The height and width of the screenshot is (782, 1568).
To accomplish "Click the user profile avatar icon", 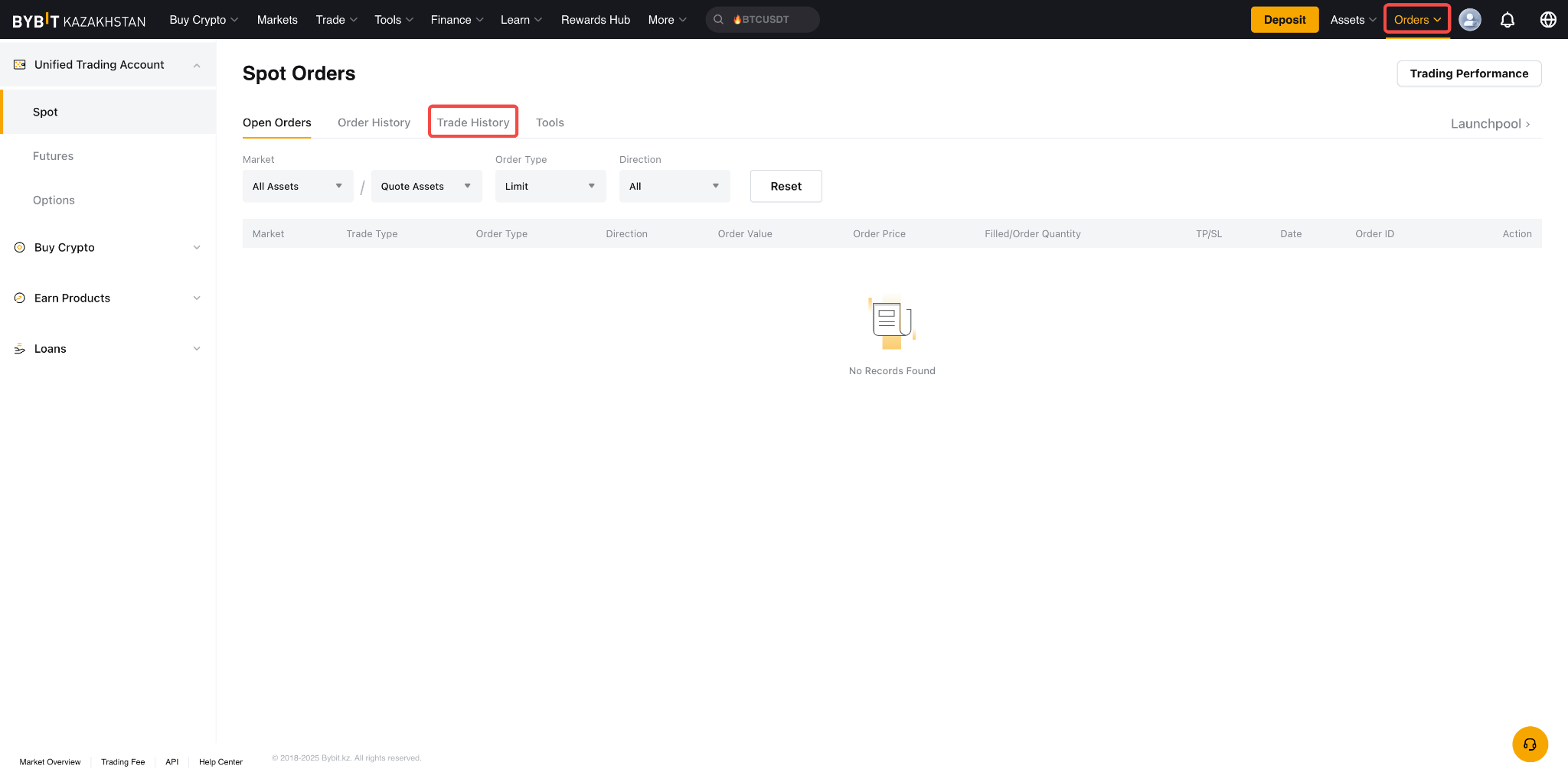I will pos(1469,20).
